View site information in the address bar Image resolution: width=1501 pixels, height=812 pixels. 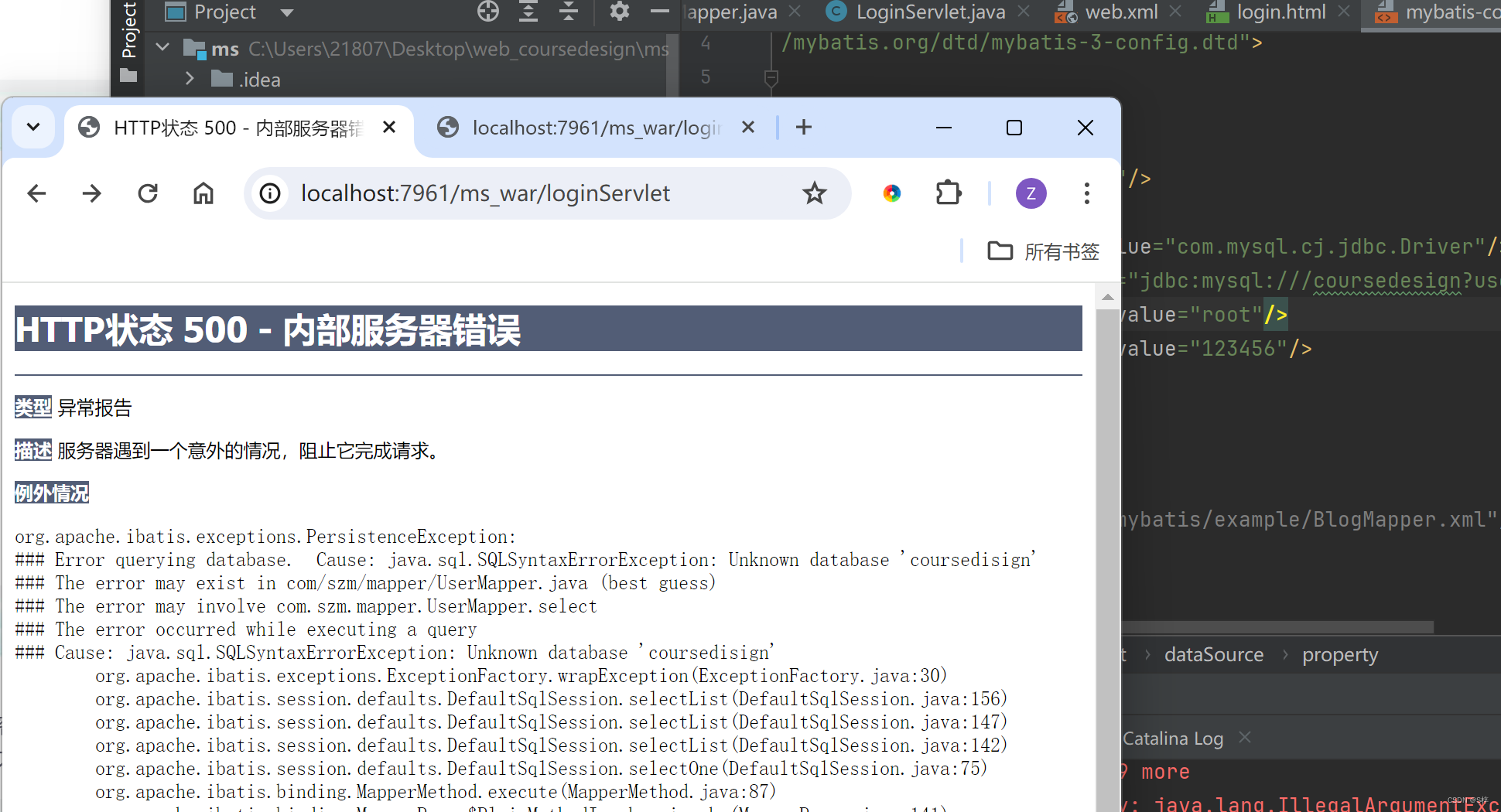pos(269,193)
